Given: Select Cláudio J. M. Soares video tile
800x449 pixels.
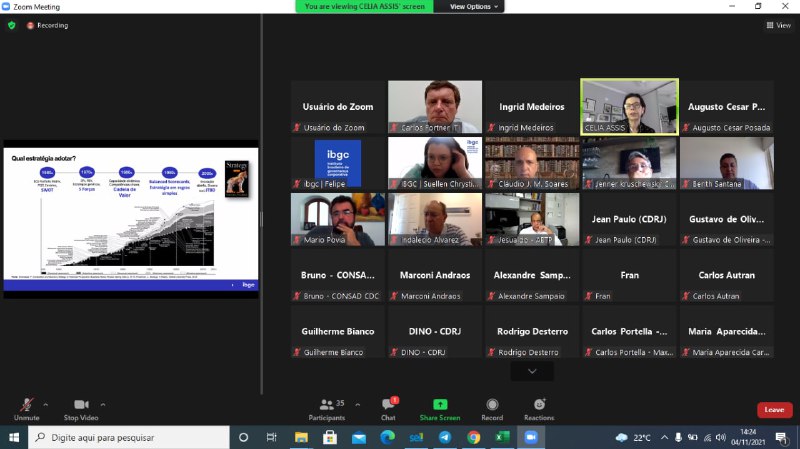Looking at the screenshot, I should pyautogui.click(x=532, y=163).
